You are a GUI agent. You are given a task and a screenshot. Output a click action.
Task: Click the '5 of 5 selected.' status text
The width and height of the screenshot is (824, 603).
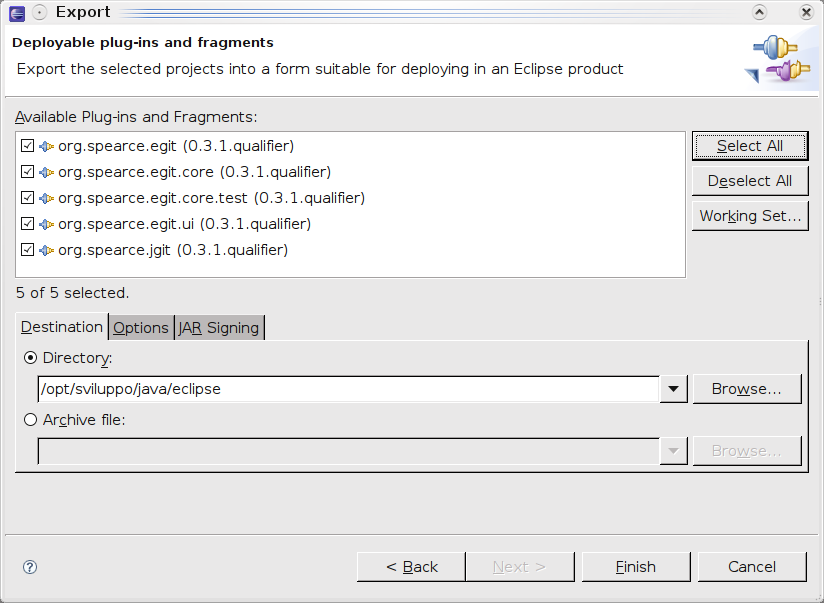[73, 293]
